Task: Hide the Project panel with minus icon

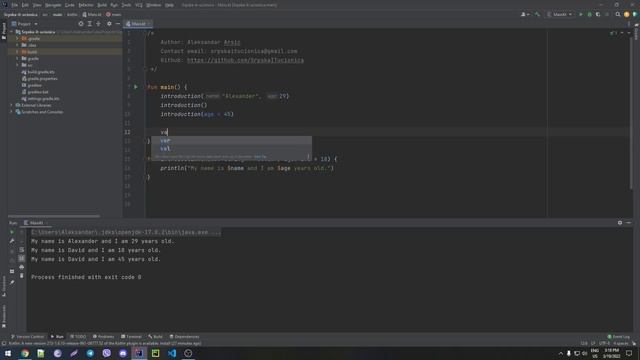Action: 118,24
